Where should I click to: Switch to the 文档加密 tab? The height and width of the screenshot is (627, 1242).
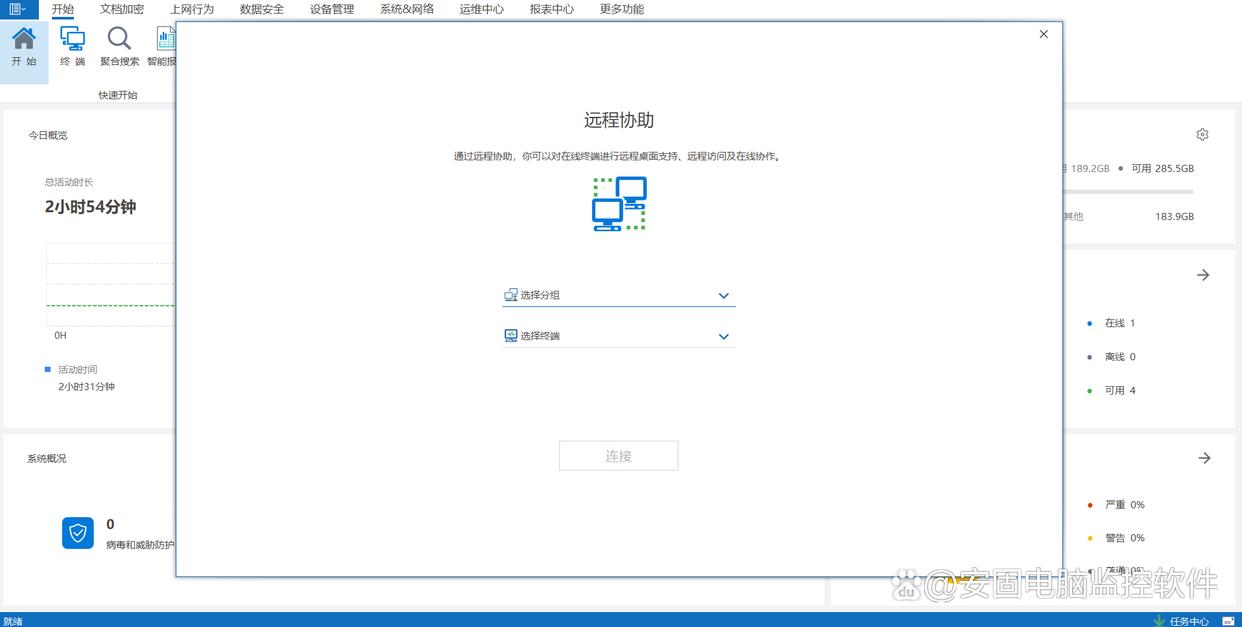tap(122, 9)
